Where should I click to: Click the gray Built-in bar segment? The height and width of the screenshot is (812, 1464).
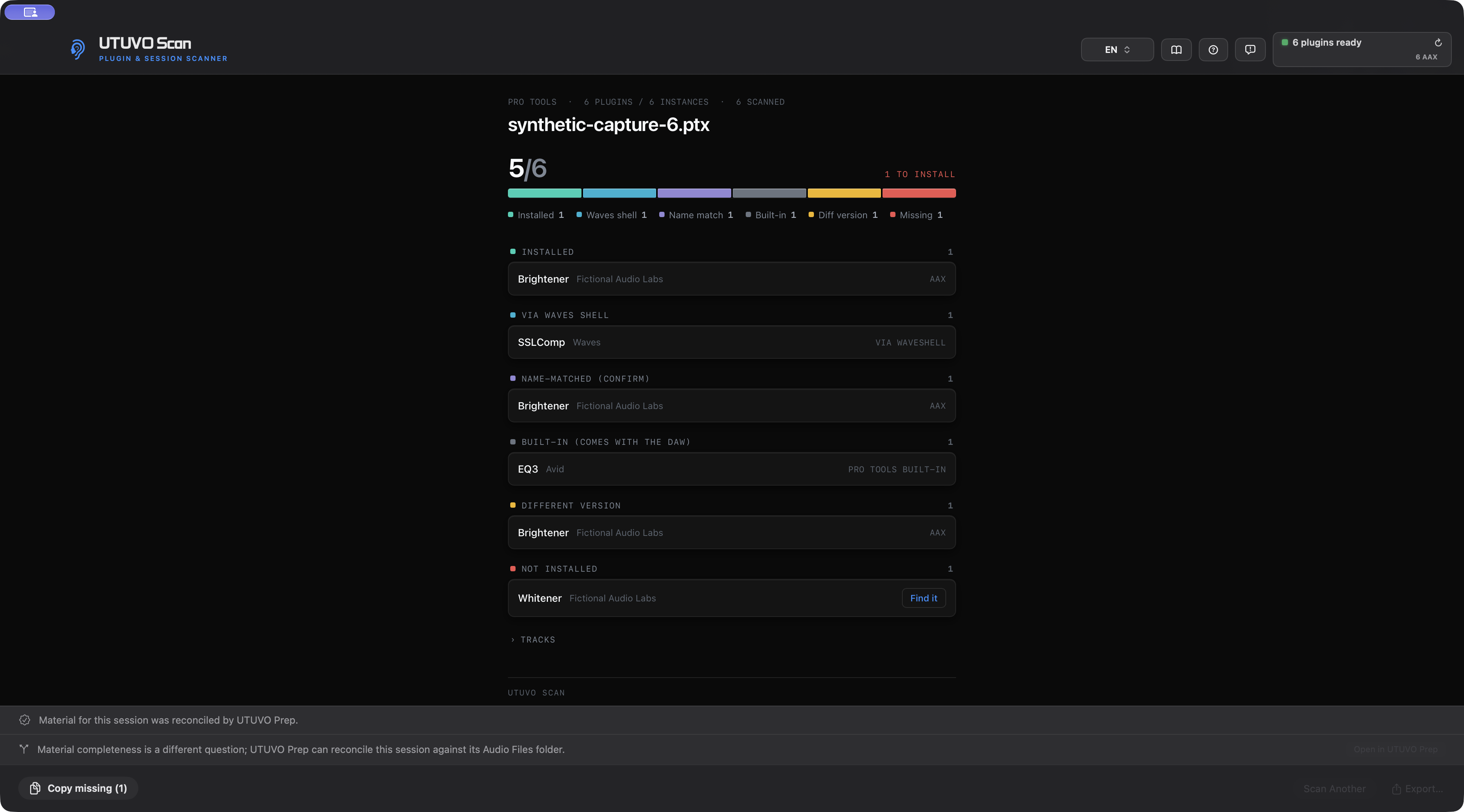[x=769, y=193]
